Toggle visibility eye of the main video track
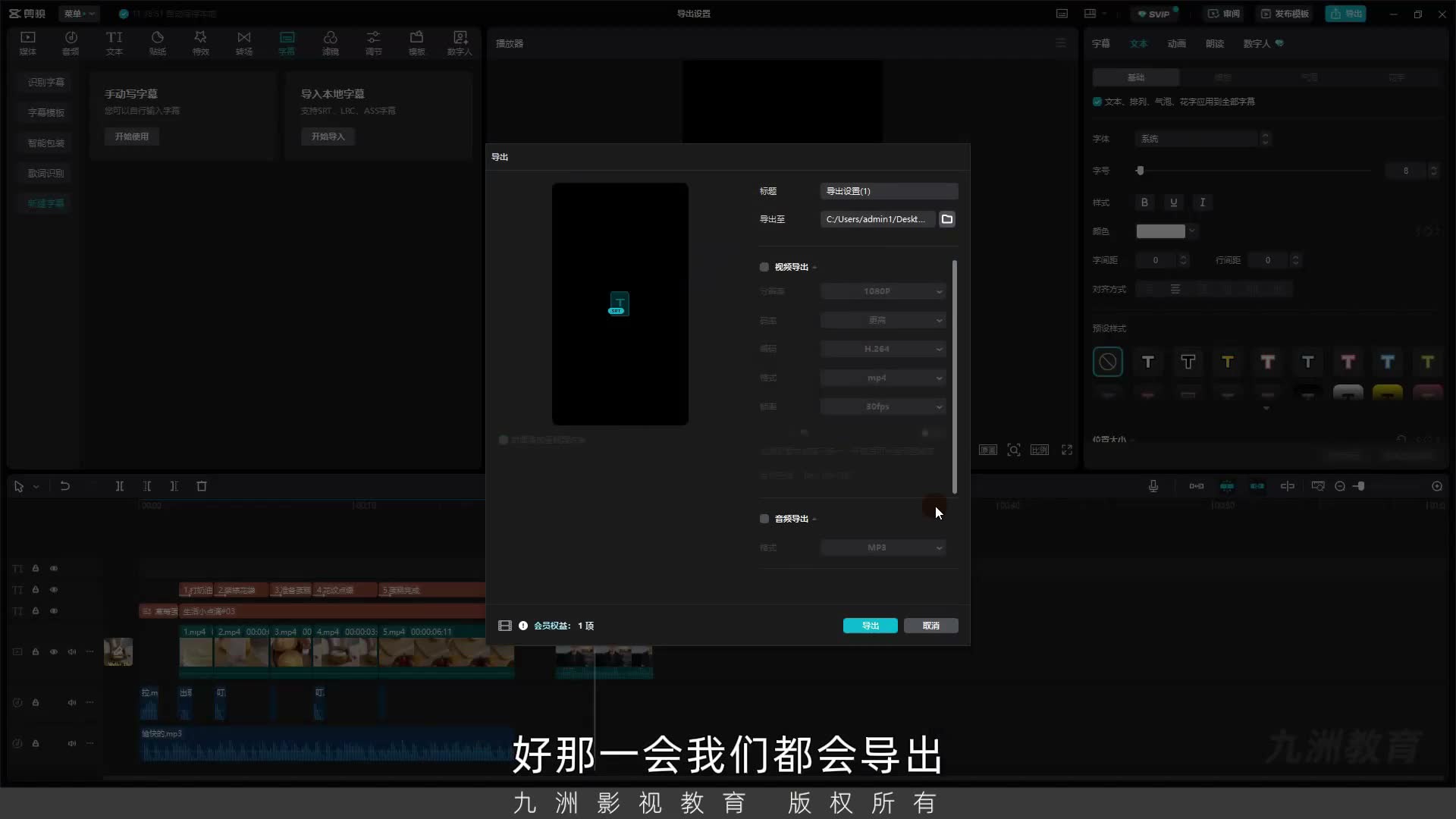 click(54, 651)
